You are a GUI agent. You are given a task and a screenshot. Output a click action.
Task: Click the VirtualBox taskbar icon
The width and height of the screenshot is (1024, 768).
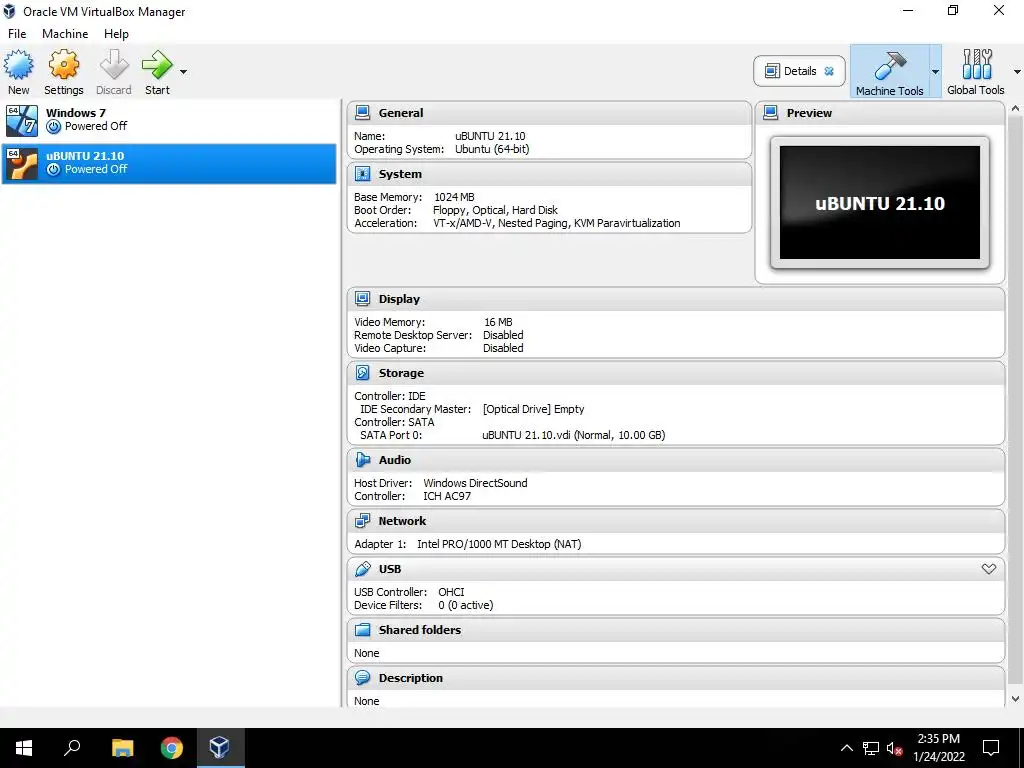[219, 748]
